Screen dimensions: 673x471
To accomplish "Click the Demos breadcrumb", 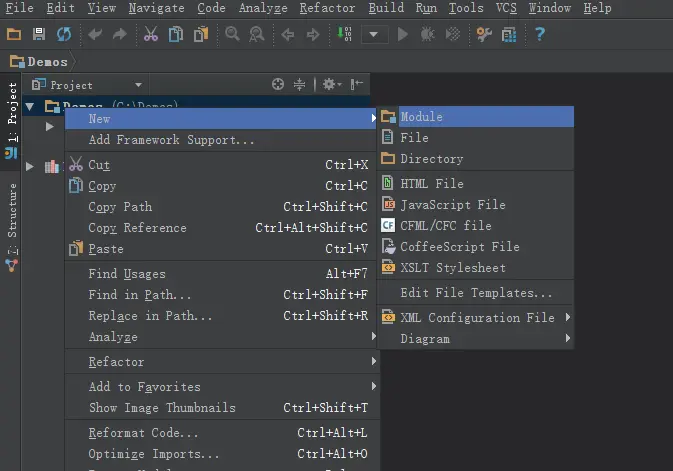I will tap(39, 62).
